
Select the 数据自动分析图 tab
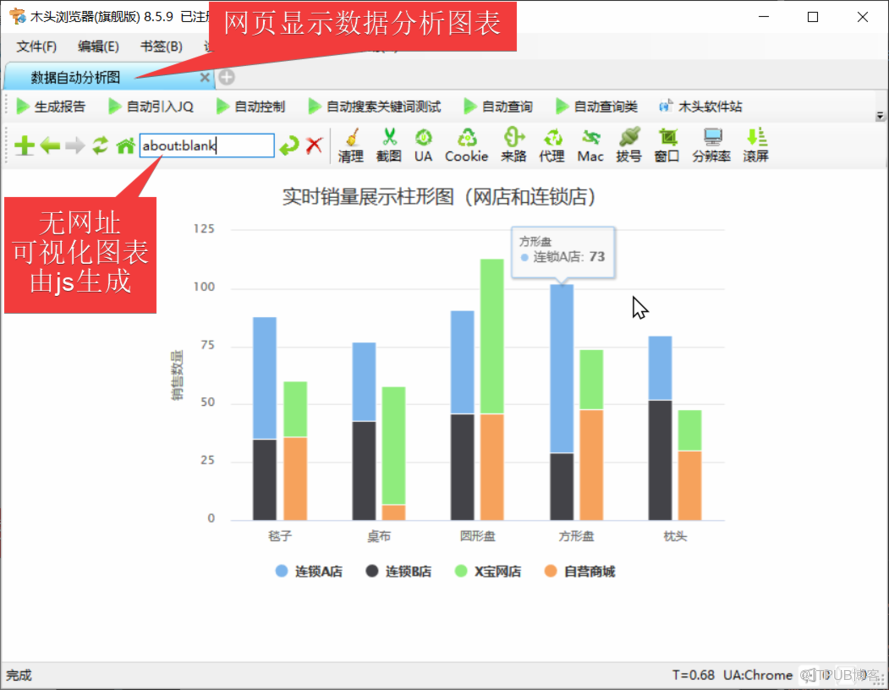tap(108, 77)
